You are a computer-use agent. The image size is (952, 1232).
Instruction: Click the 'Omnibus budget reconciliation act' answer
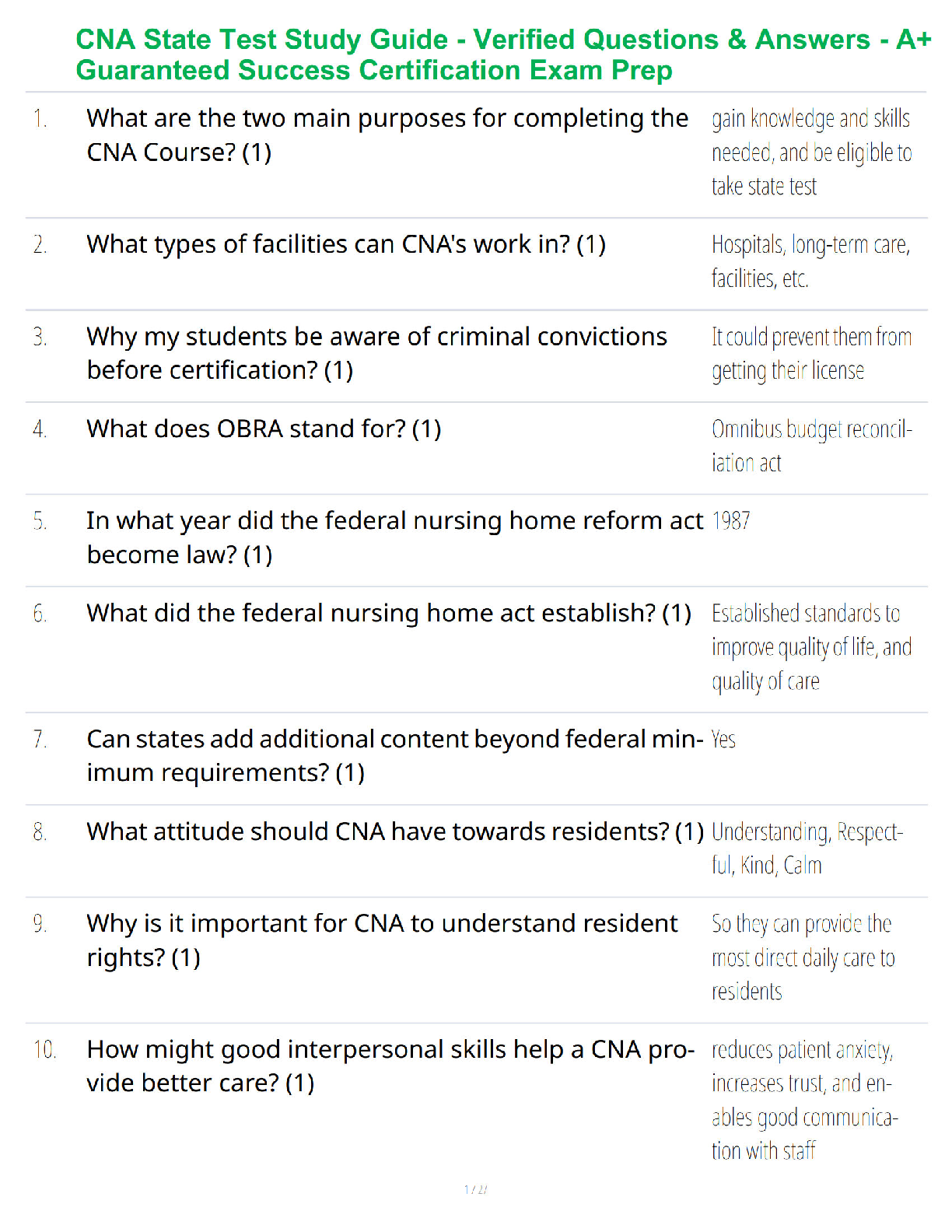(812, 446)
